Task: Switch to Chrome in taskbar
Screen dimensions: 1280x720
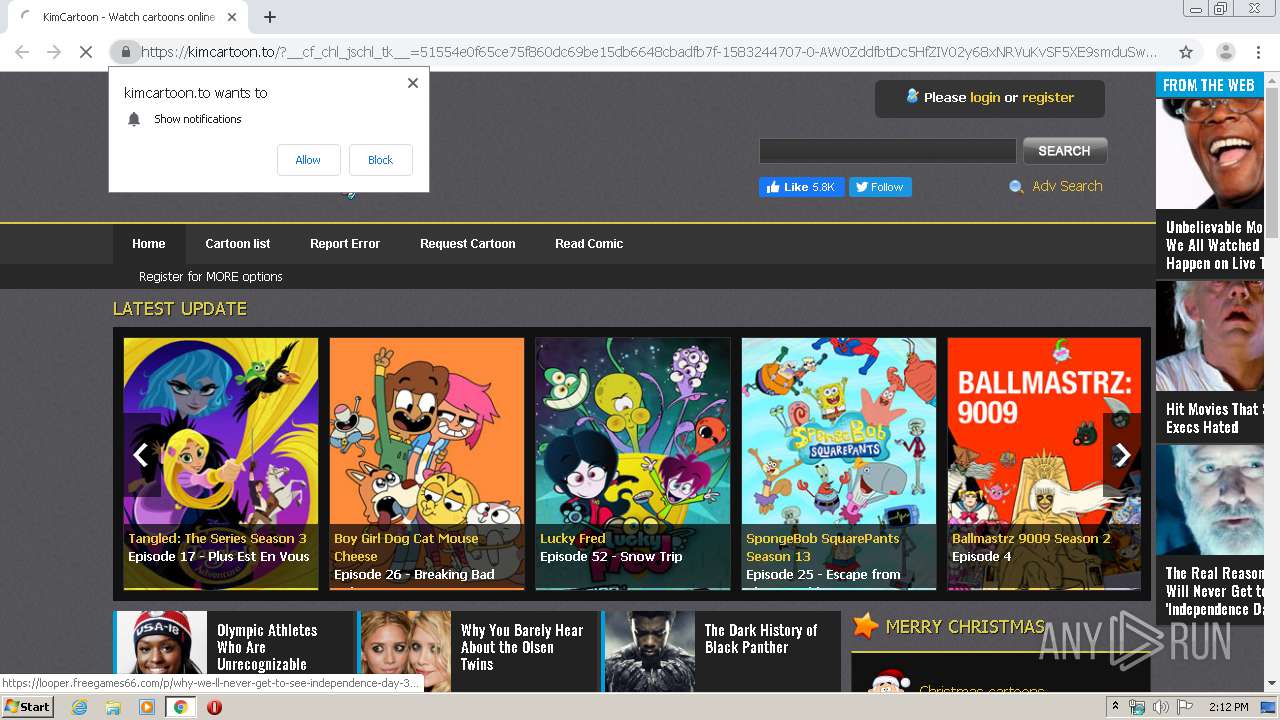Action: [180, 707]
